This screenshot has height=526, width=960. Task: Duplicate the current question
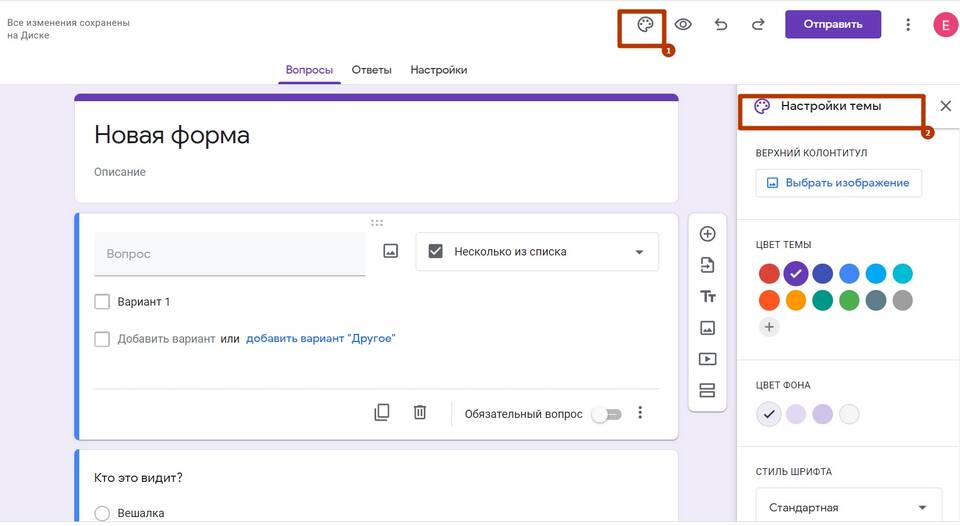coord(382,412)
